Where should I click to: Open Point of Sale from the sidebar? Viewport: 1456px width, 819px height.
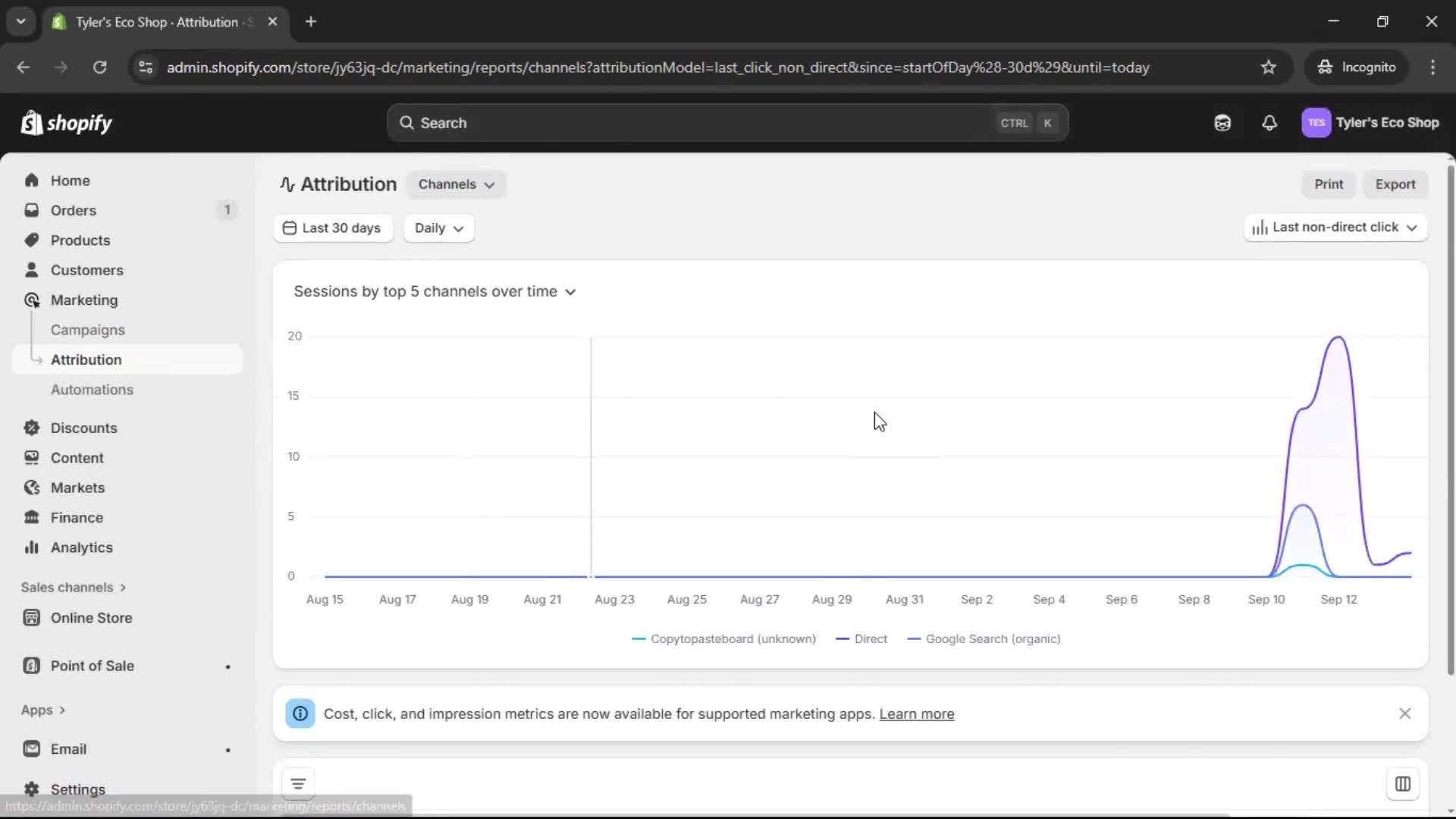[93, 666]
